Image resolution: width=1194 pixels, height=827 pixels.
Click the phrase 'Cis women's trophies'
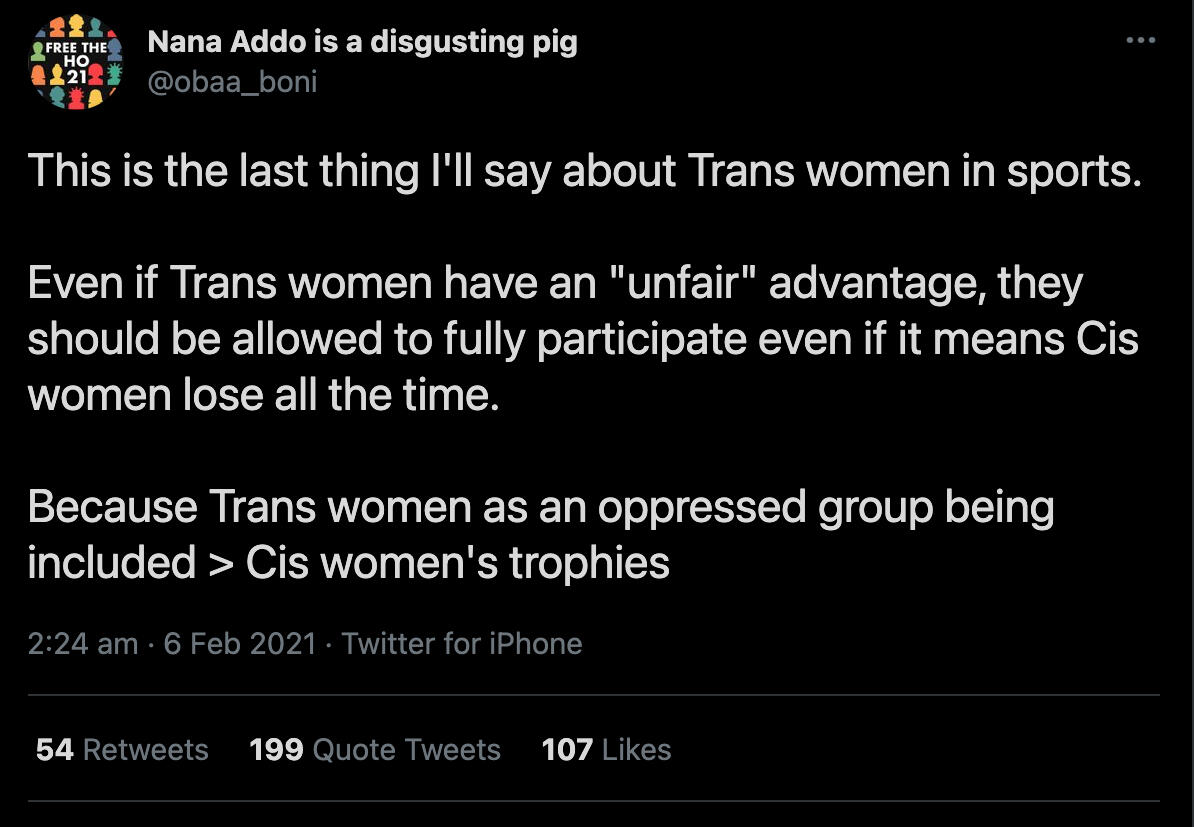pos(458,563)
